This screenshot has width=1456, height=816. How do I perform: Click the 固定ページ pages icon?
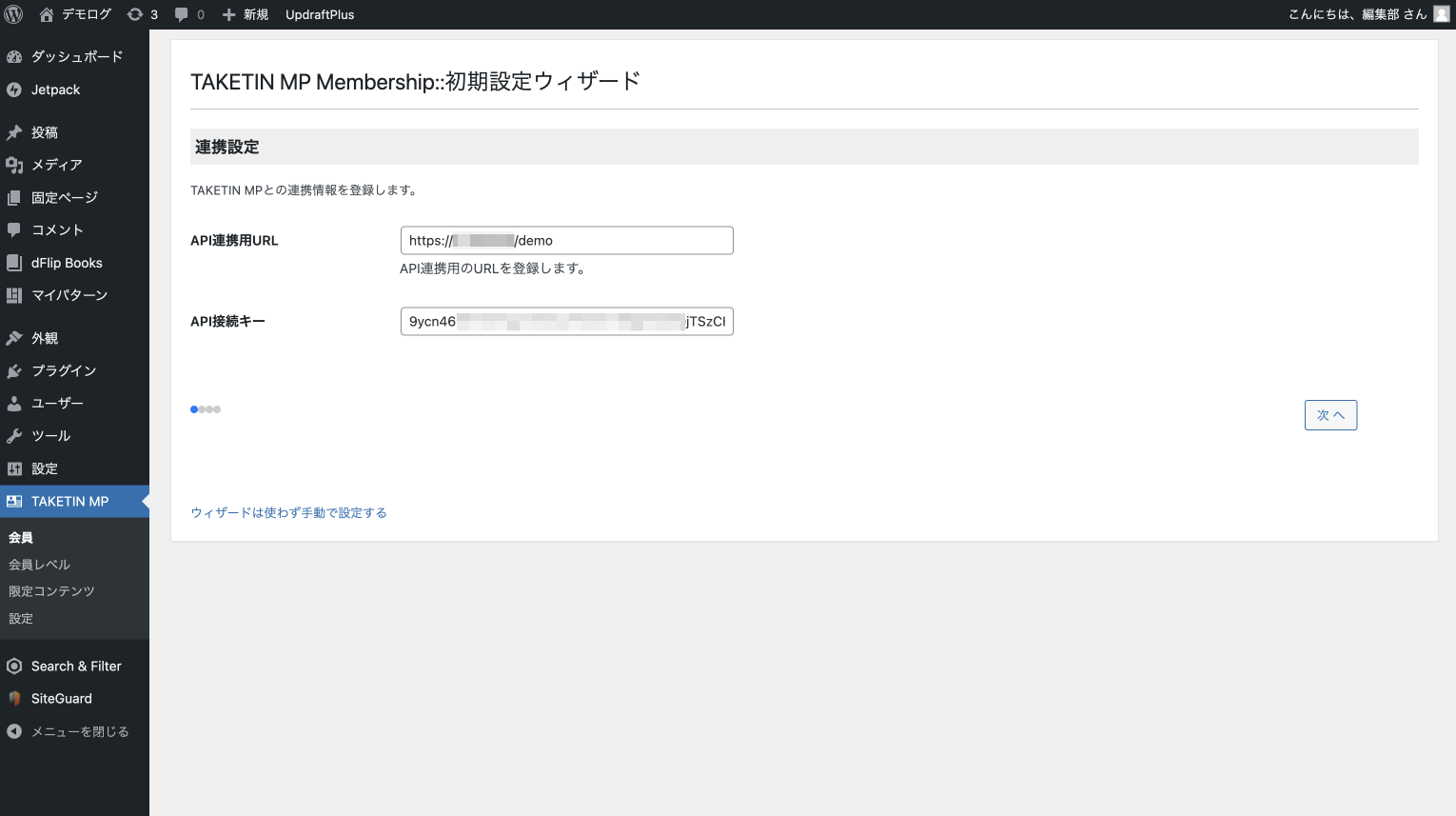click(14, 197)
